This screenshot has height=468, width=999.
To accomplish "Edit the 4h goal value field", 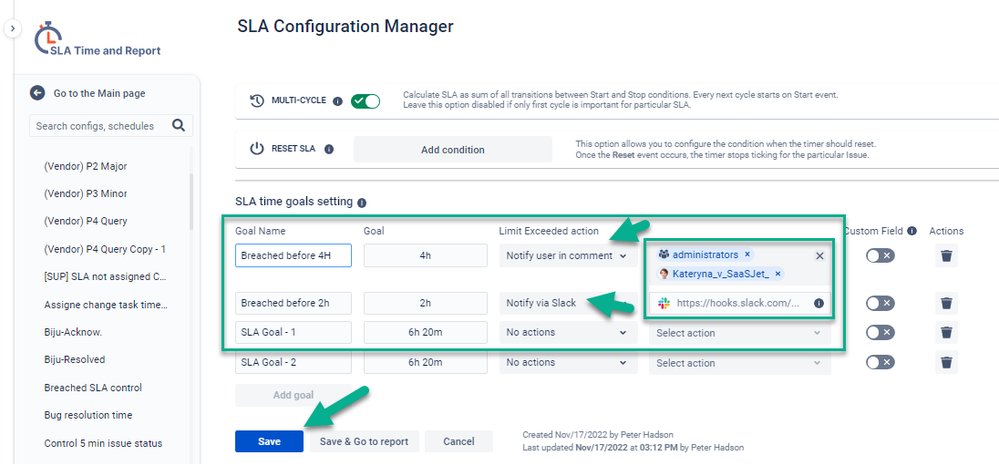I will click(426, 255).
